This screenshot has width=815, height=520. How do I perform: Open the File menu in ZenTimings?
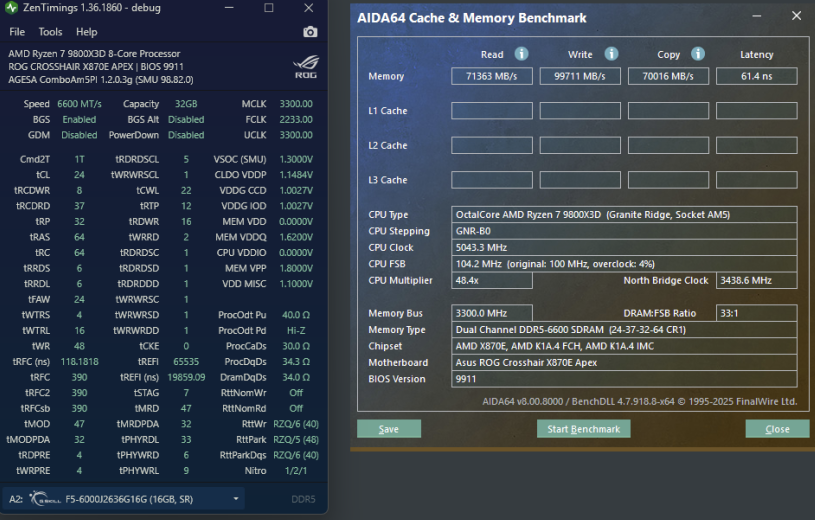(x=17, y=32)
